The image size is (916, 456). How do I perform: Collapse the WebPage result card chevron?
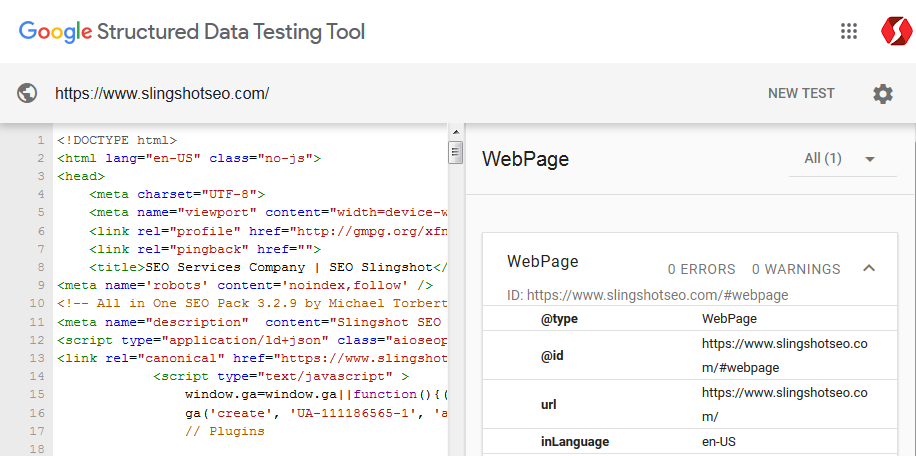[x=869, y=268]
